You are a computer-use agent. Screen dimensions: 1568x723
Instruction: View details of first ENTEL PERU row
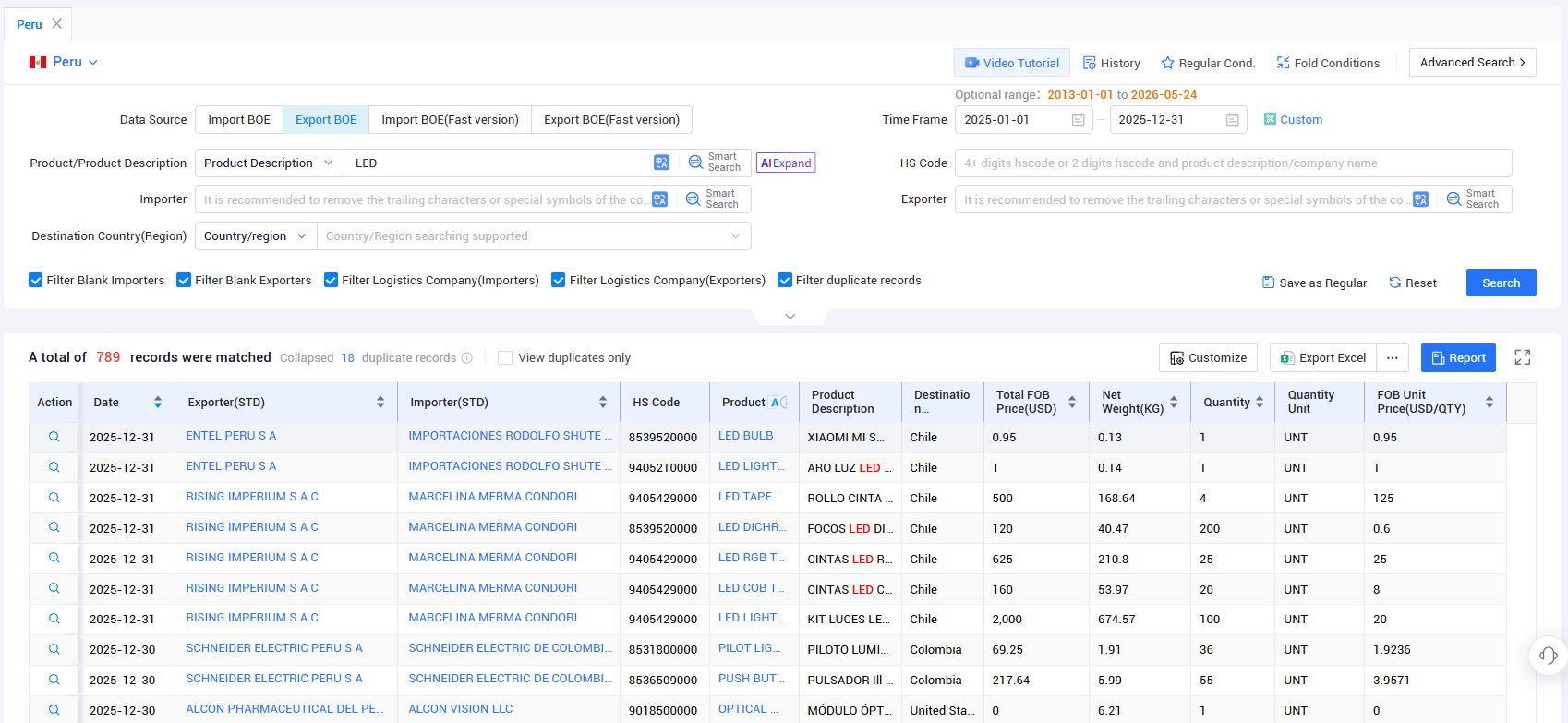click(54, 437)
